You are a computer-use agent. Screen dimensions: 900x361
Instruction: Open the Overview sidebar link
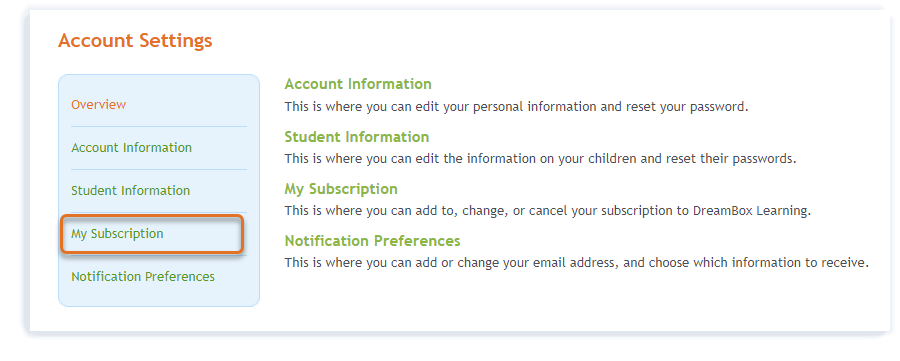(98, 104)
